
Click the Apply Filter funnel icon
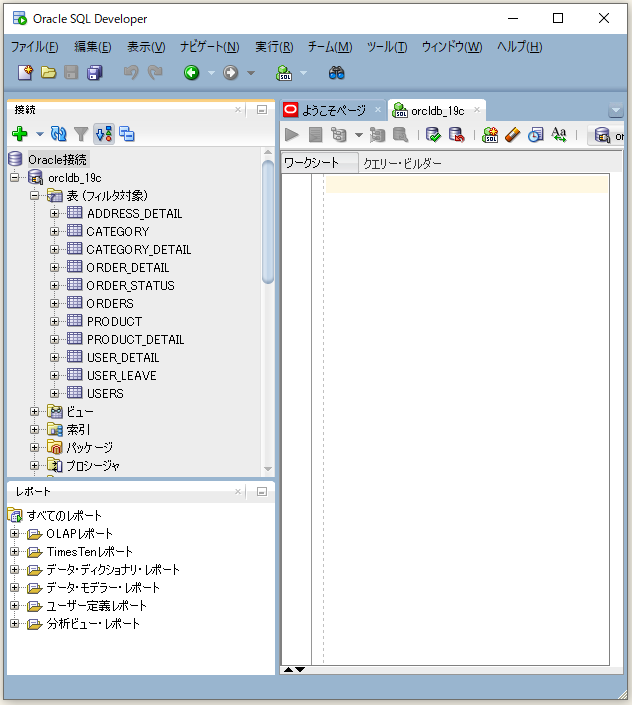(x=81, y=134)
